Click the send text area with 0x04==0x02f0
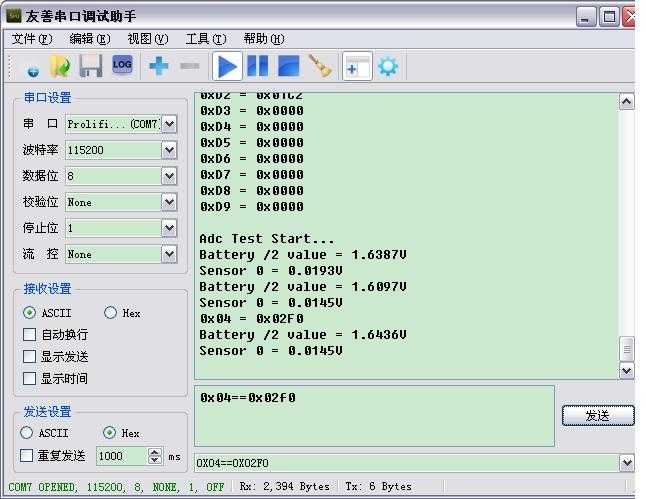 tap(374, 416)
